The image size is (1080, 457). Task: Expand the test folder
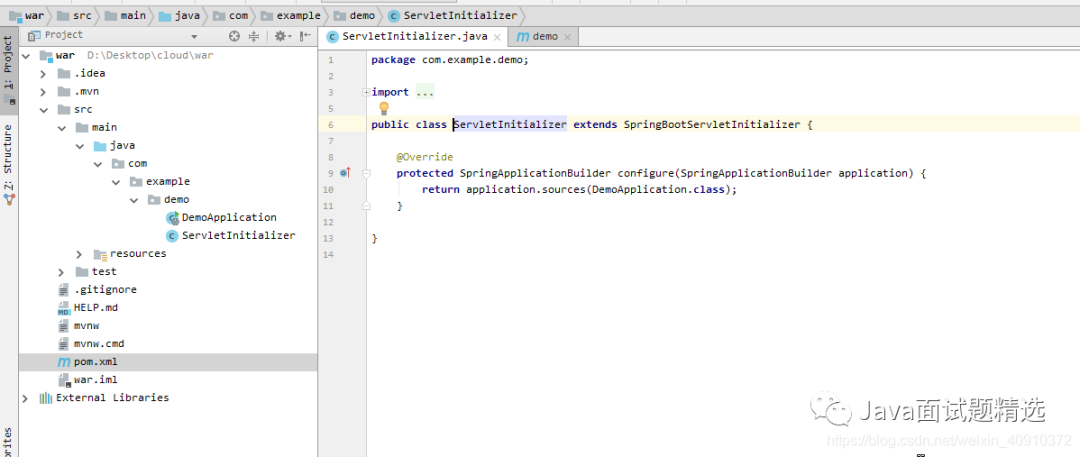pyautogui.click(x=61, y=272)
